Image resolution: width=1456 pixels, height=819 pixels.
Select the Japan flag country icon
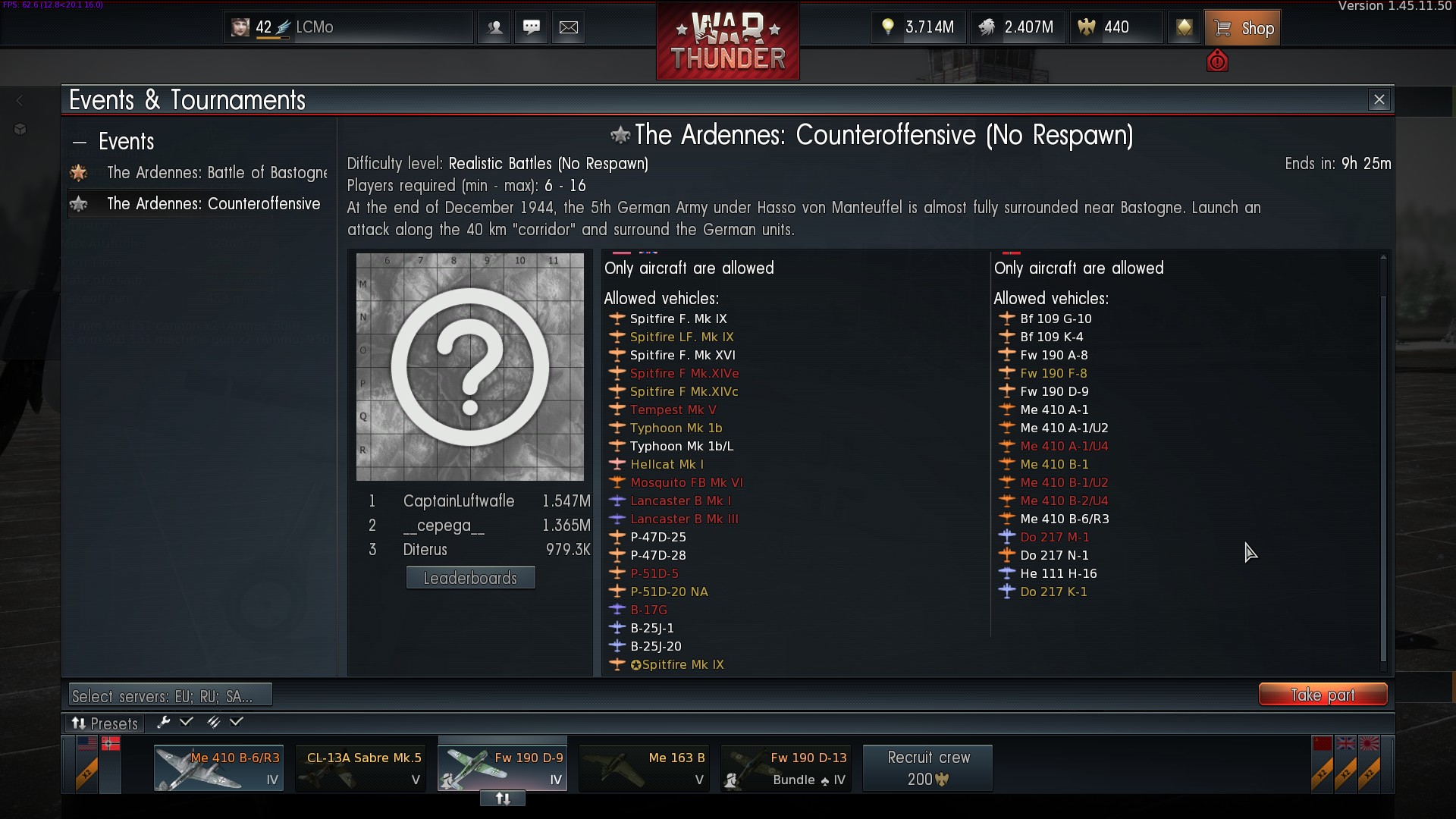point(1369,743)
